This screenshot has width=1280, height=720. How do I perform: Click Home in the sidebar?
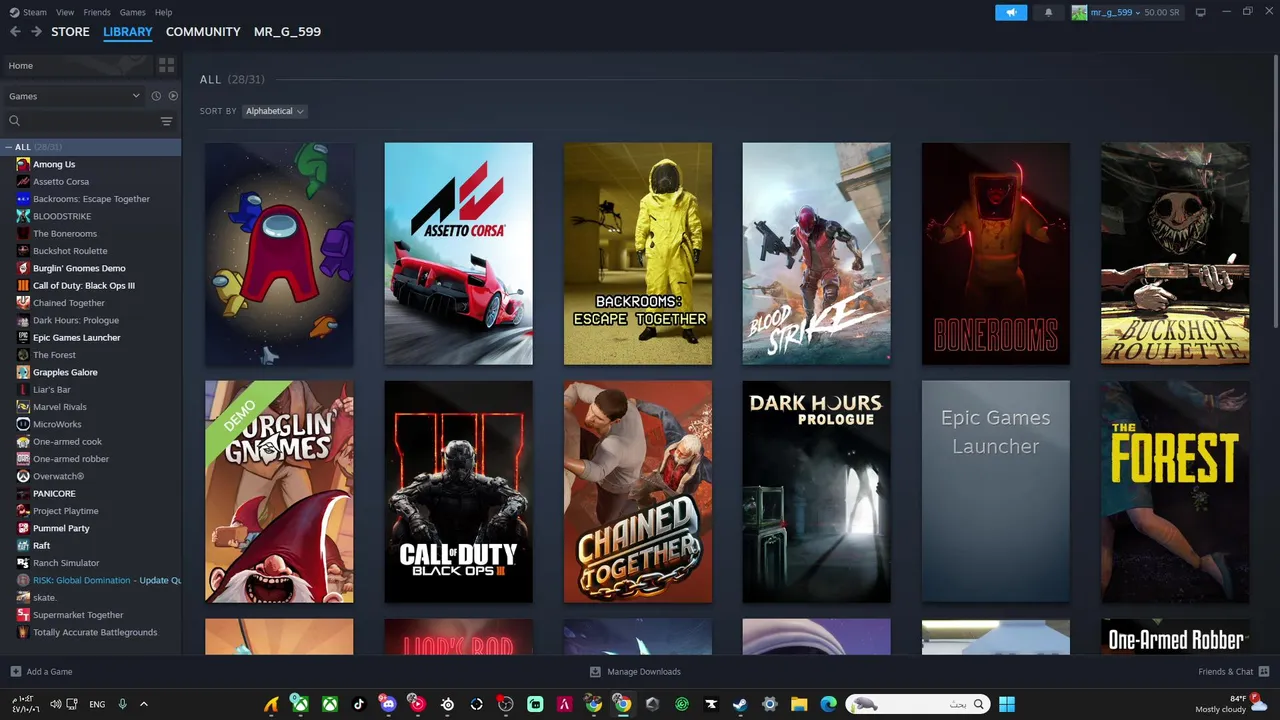[78, 65]
